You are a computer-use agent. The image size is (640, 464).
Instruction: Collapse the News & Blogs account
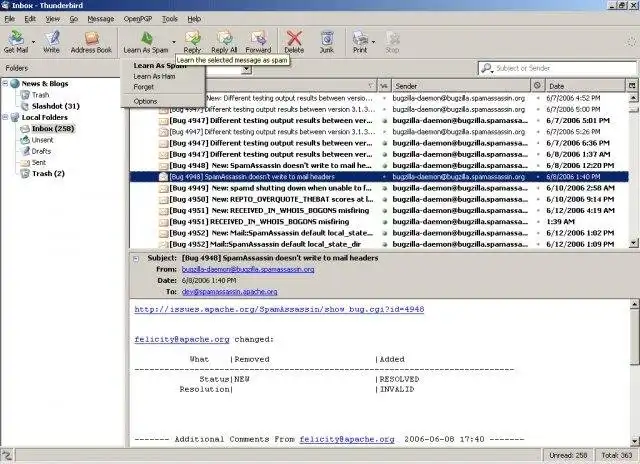(5, 83)
